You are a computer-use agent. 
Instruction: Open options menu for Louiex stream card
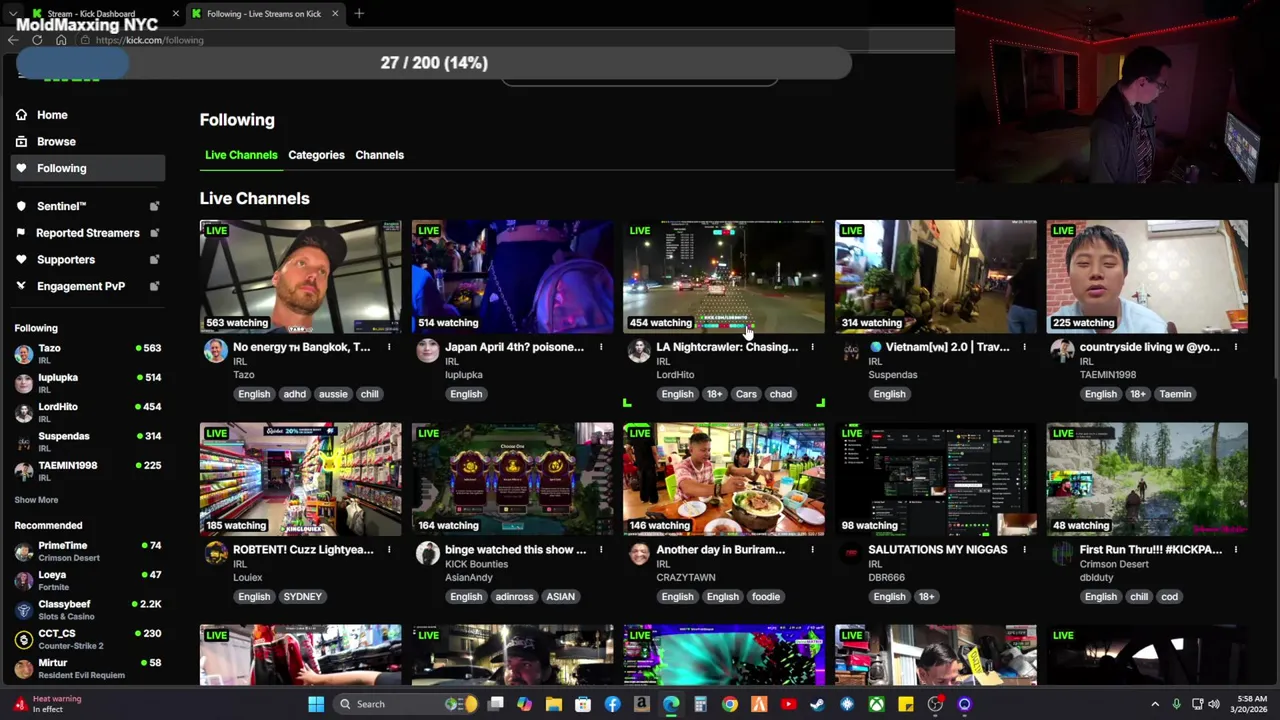tap(389, 550)
